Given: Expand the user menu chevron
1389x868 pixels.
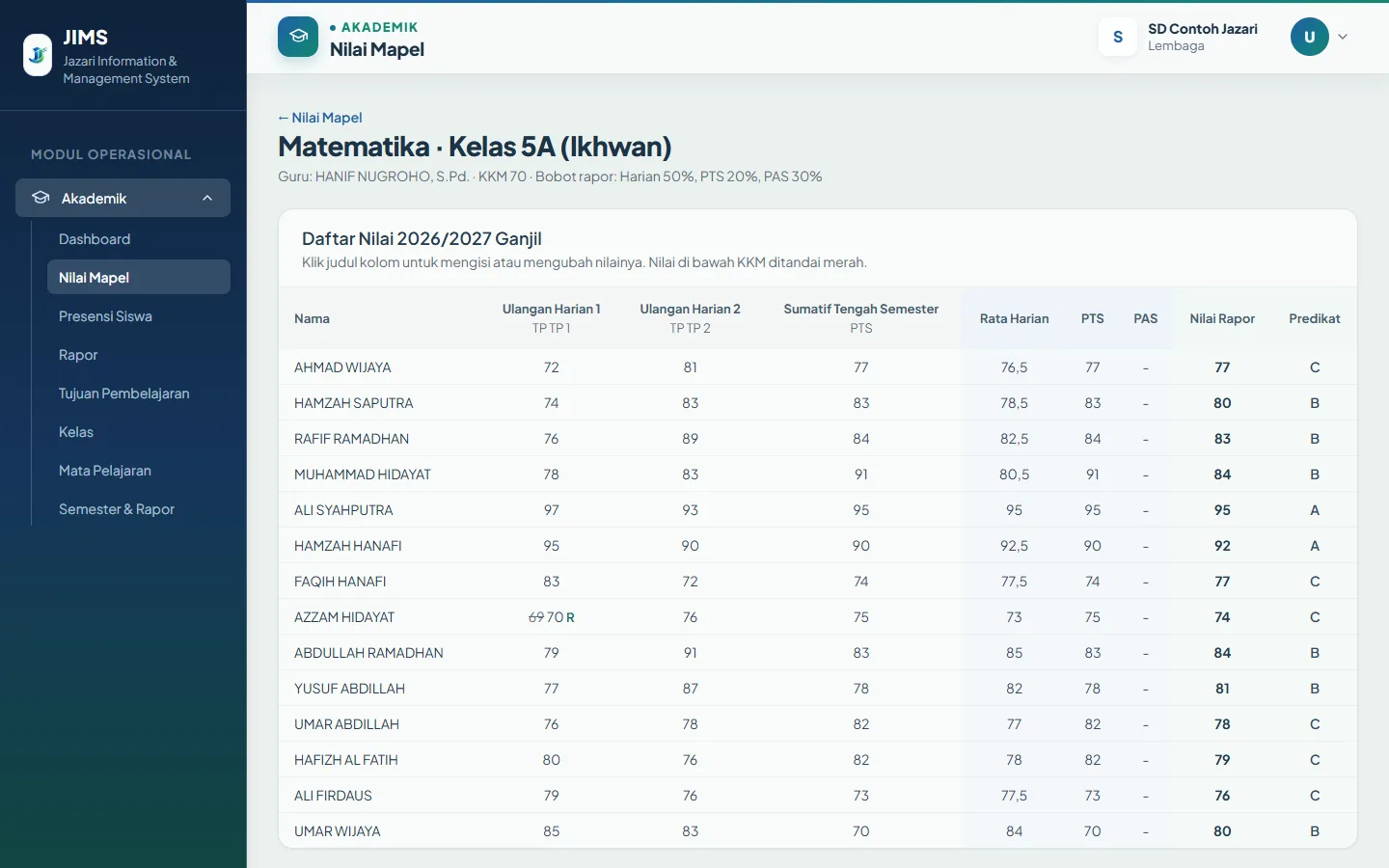Looking at the screenshot, I should (x=1343, y=37).
